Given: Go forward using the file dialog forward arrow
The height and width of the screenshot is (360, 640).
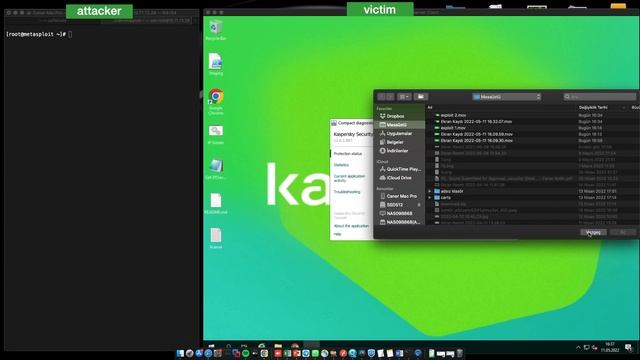Looking at the screenshot, I should coord(390,97).
